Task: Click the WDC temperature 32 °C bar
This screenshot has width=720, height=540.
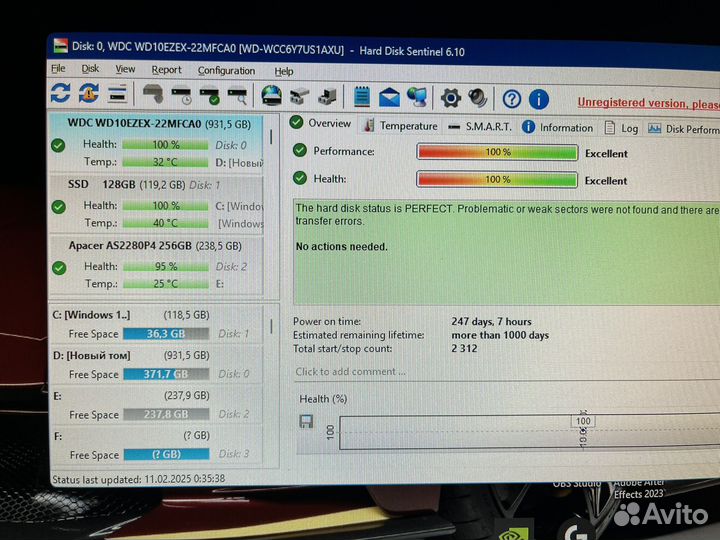Action: tap(165, 162)
